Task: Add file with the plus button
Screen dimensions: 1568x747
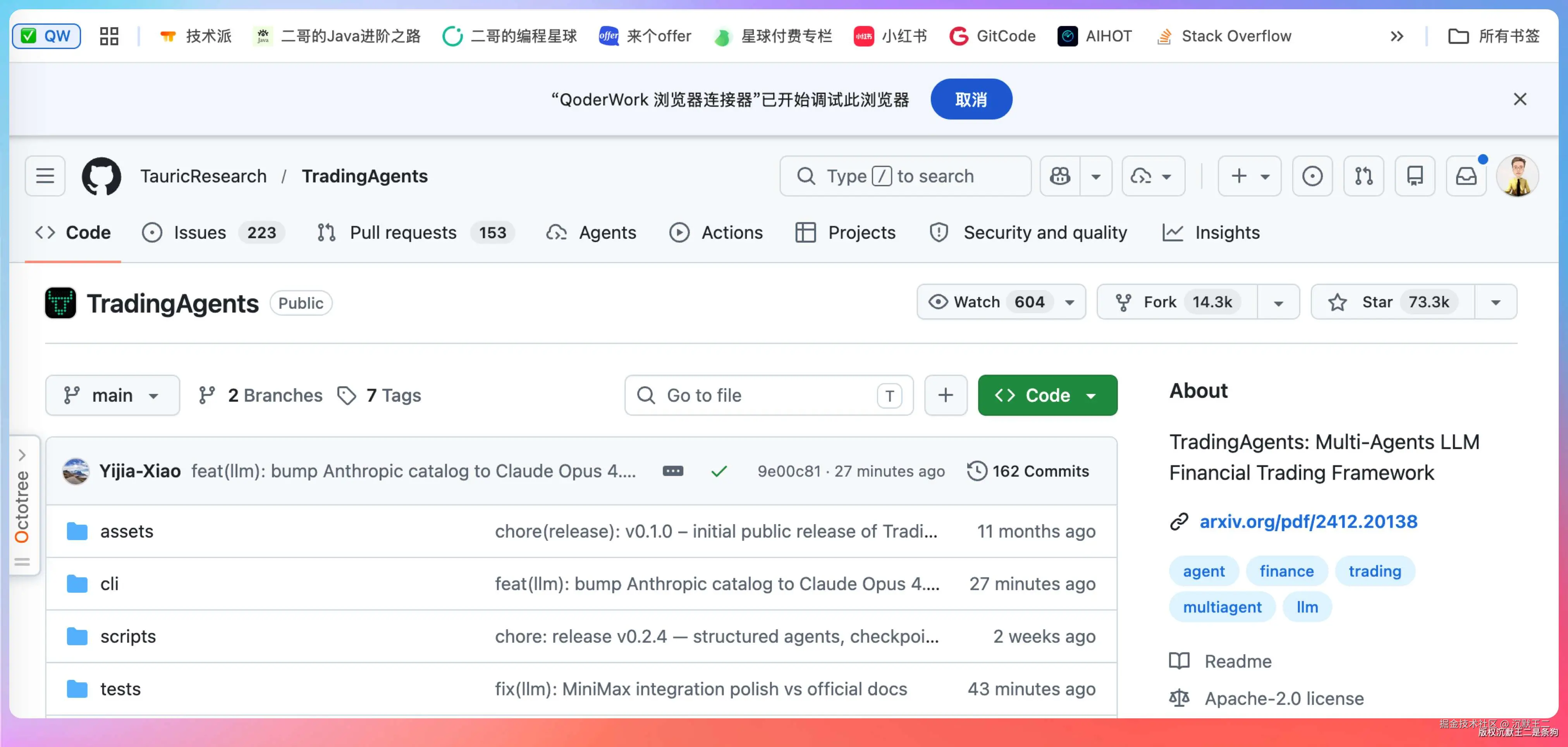Action: tap(945, 395)
